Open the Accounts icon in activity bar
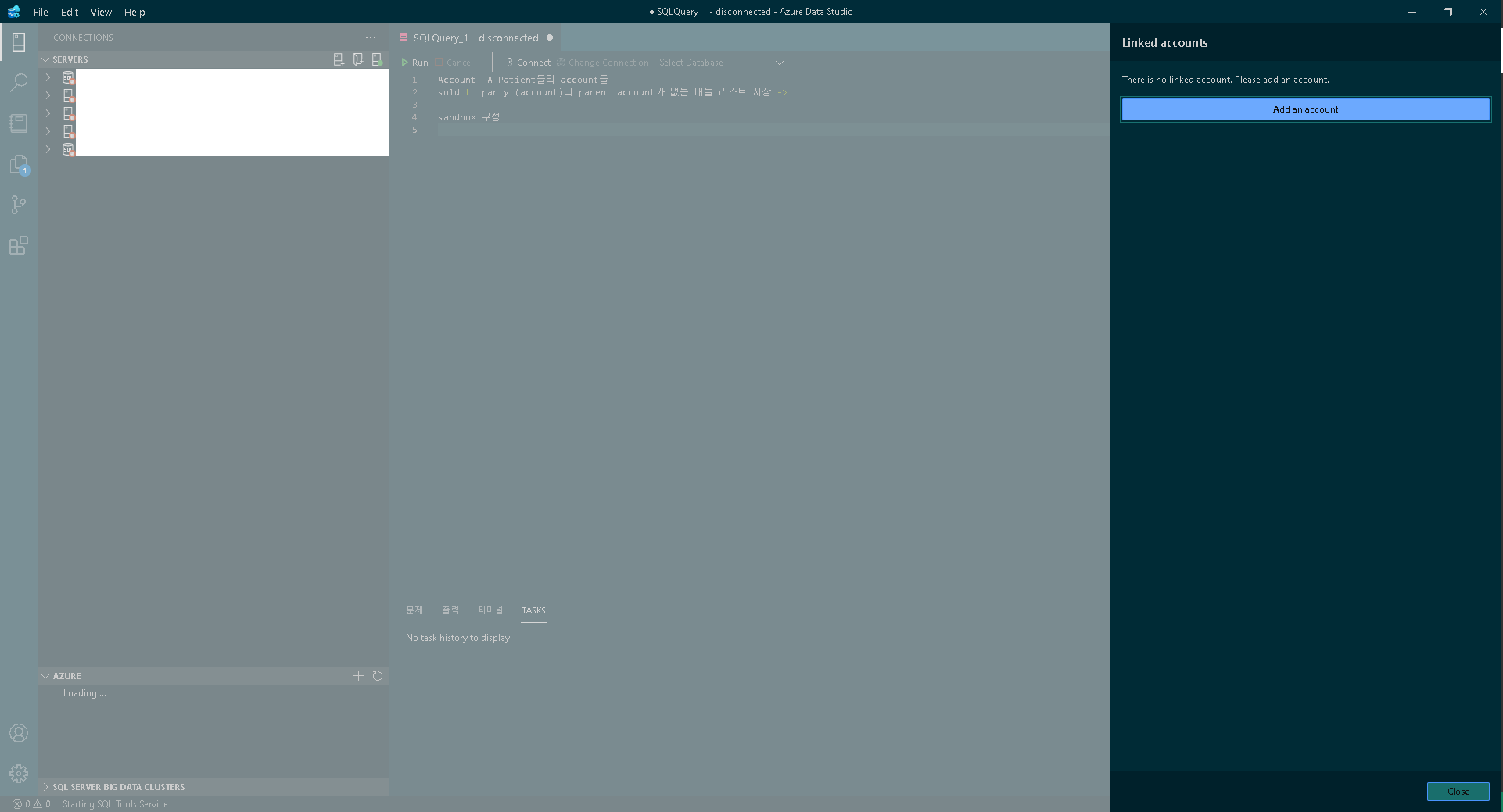Image resolution: width=1503 pixels, height=812 pixels. coord(19,733)
